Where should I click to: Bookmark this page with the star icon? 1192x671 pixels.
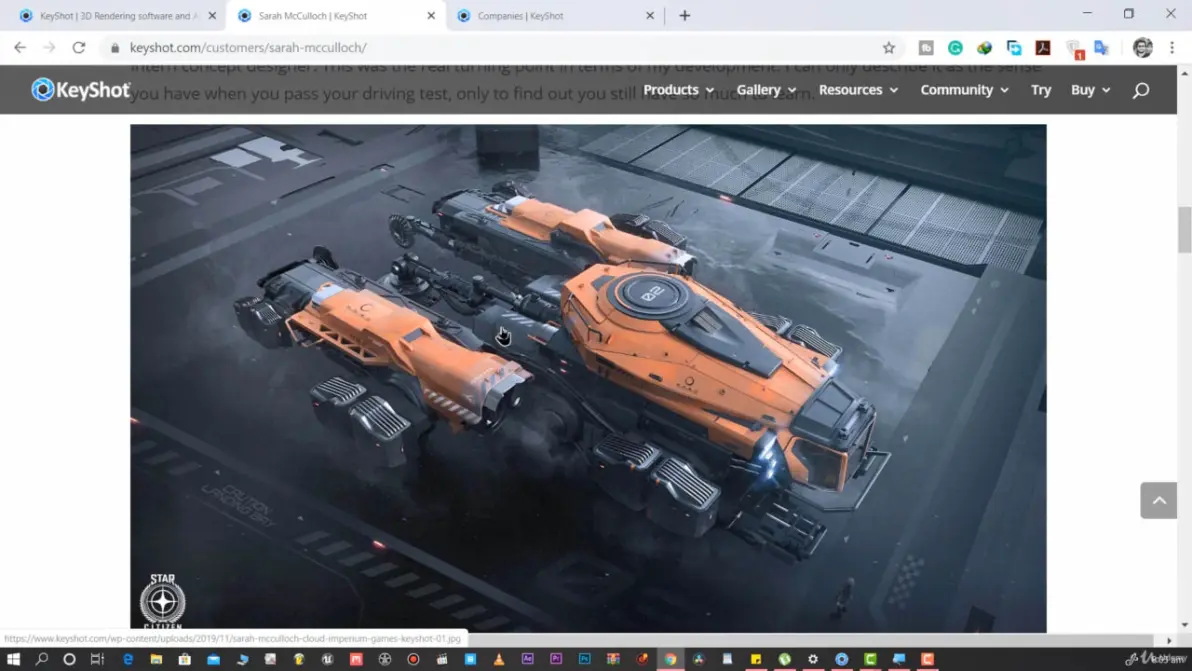coord(889,48)
